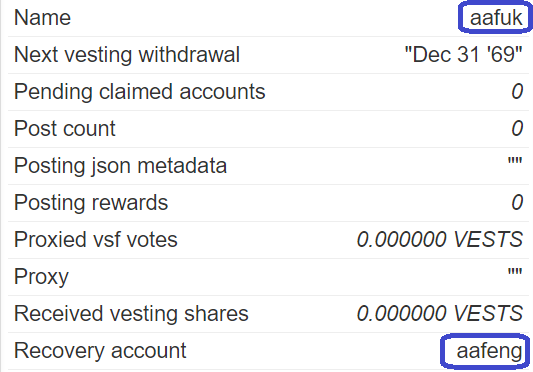Click the Proxy row label
Screen dimensions: 533x372
[x=41, y=277]
